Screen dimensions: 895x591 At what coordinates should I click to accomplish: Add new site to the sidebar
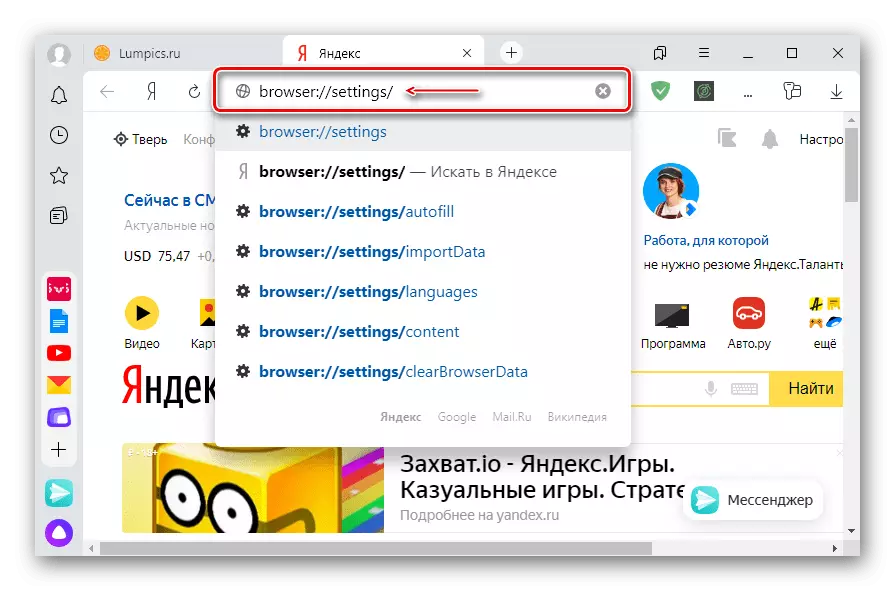(59, 450)
